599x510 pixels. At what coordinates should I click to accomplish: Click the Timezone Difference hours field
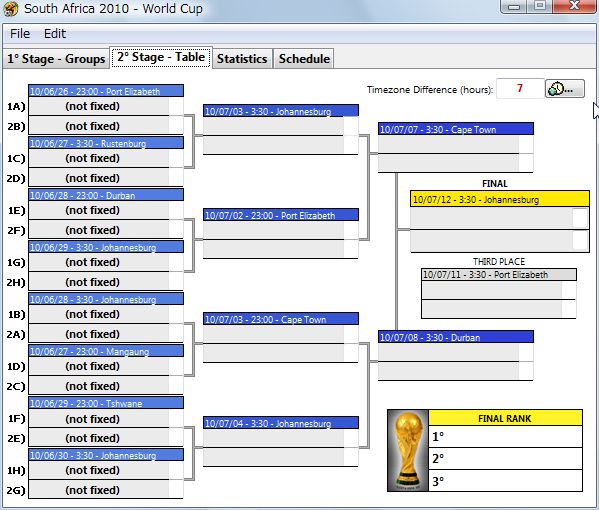tap(520, 89)
